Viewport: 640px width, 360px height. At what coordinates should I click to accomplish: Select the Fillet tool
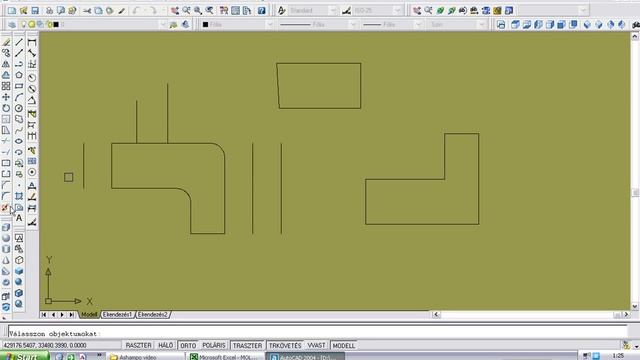6,196
